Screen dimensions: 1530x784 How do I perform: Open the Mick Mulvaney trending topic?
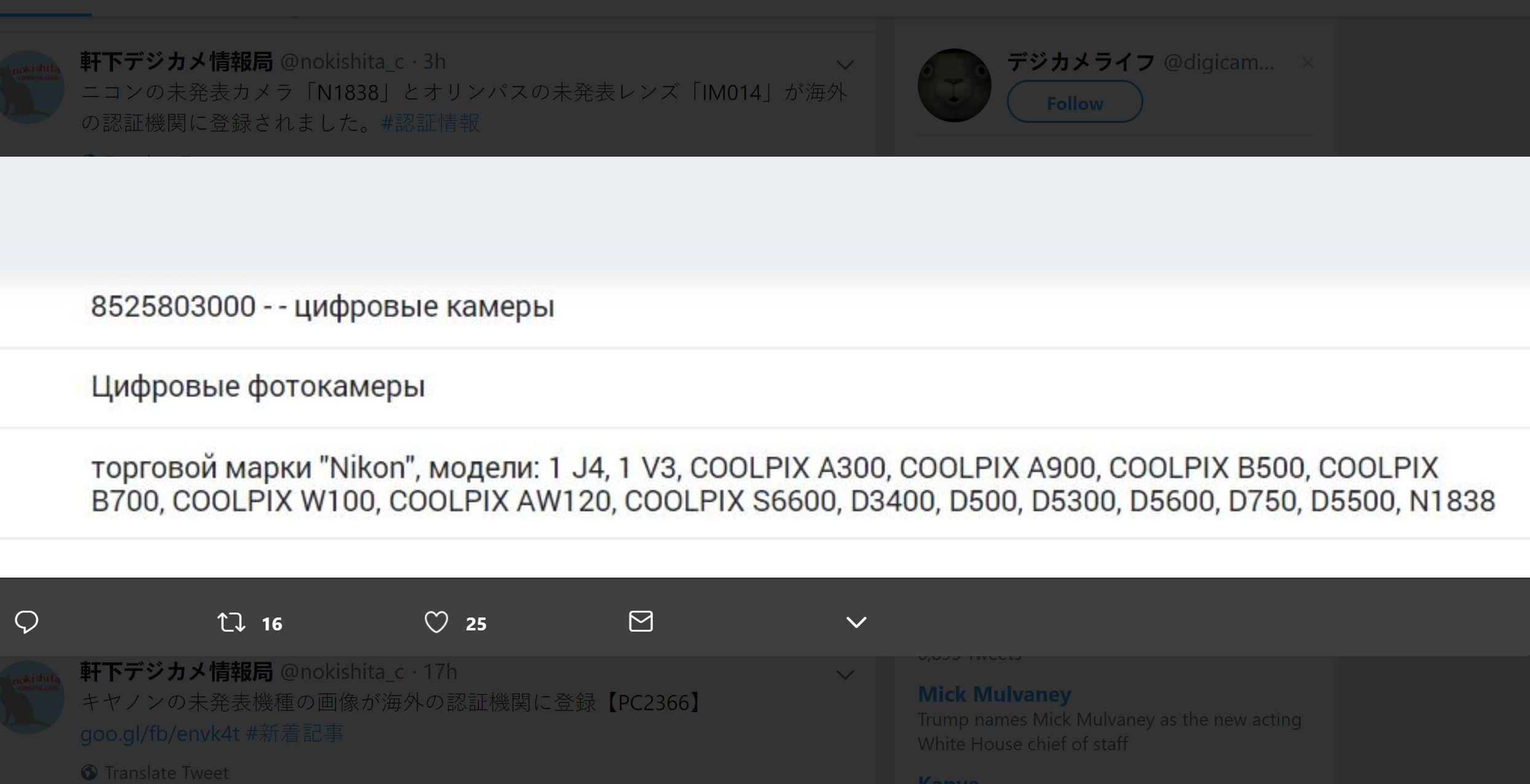tap(994, 694)
